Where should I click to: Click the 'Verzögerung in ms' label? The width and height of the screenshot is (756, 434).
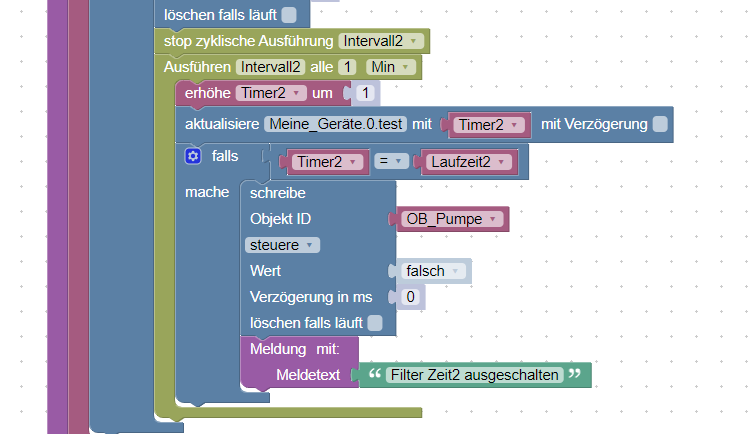point(311,297)
